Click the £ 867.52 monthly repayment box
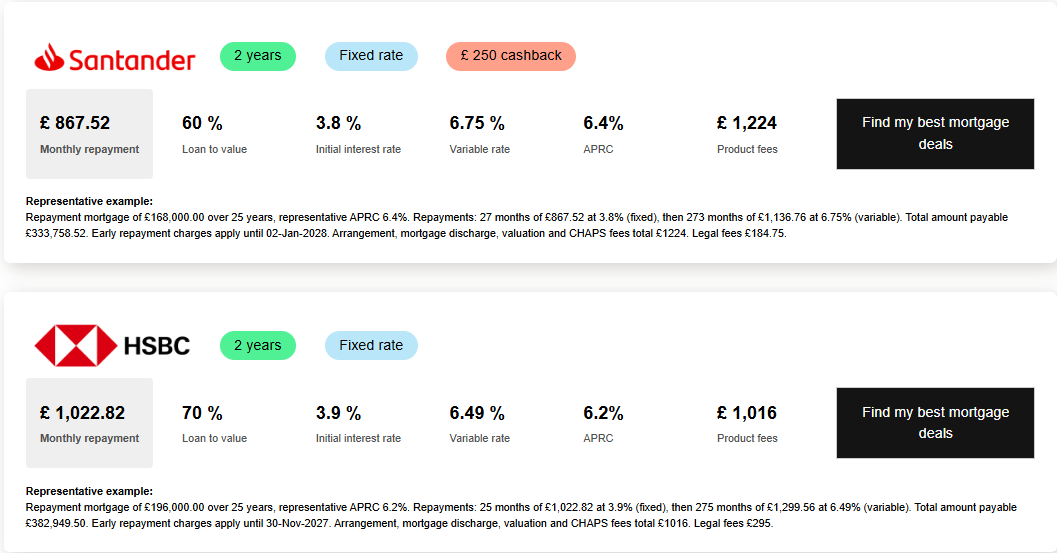 click(89, 134)
